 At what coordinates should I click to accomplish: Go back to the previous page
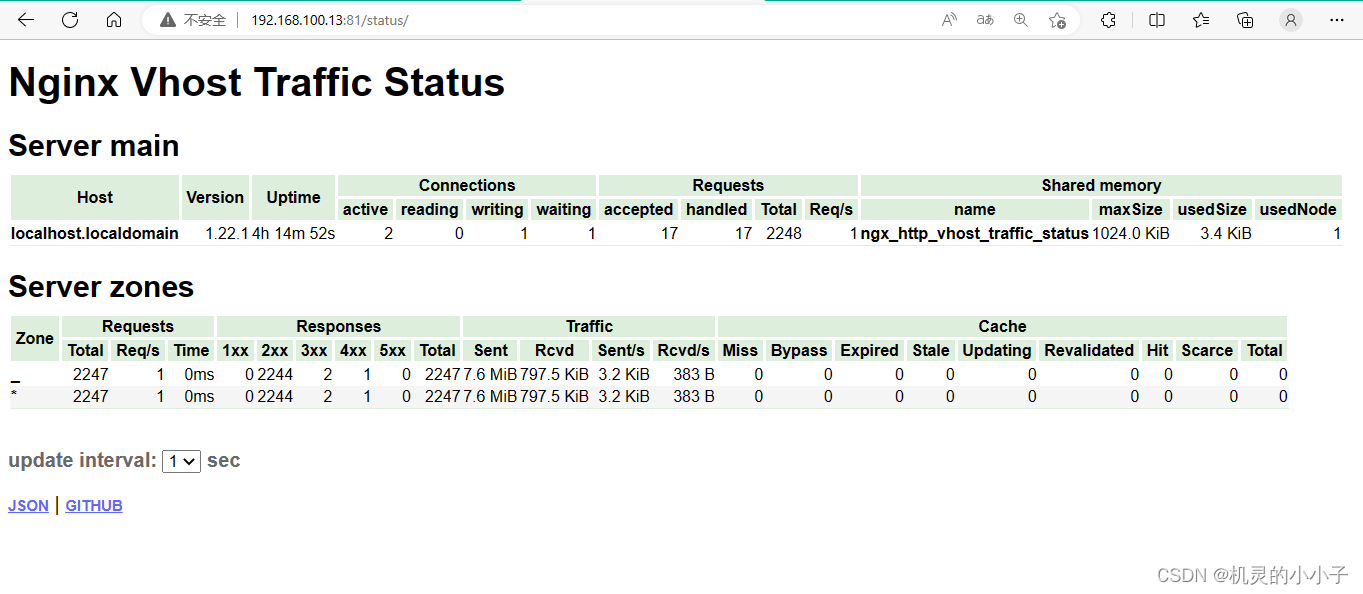pos(26,20)
